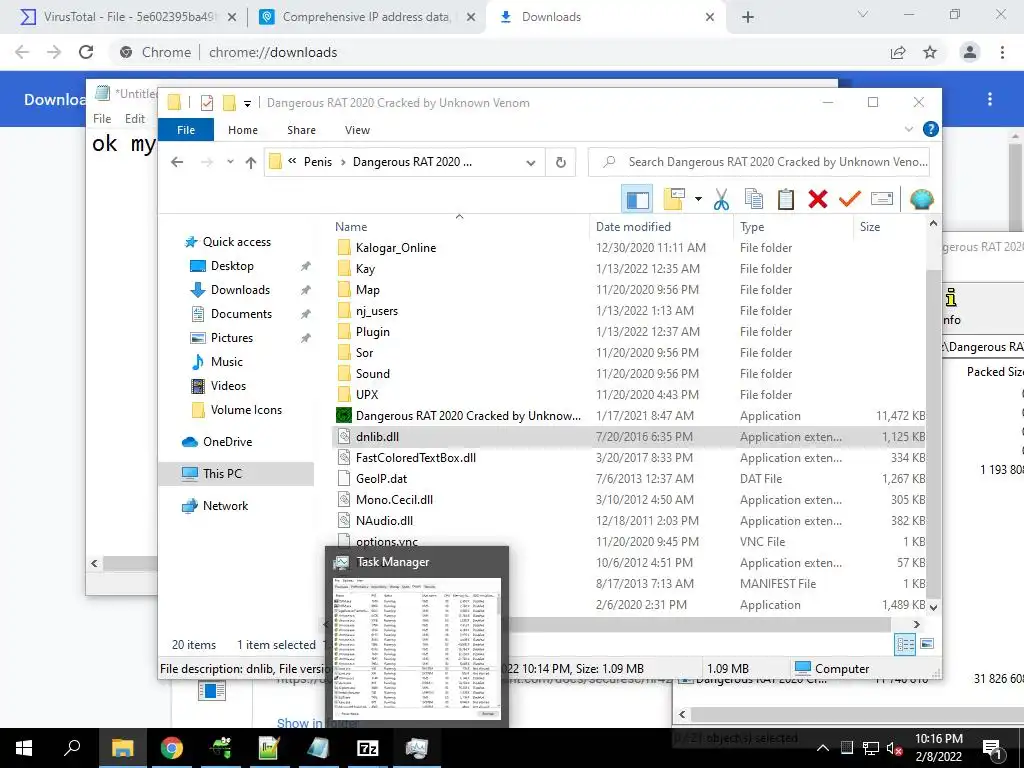Bookmark this page with the star icon
1024x768 pixels.
(930, 52)
